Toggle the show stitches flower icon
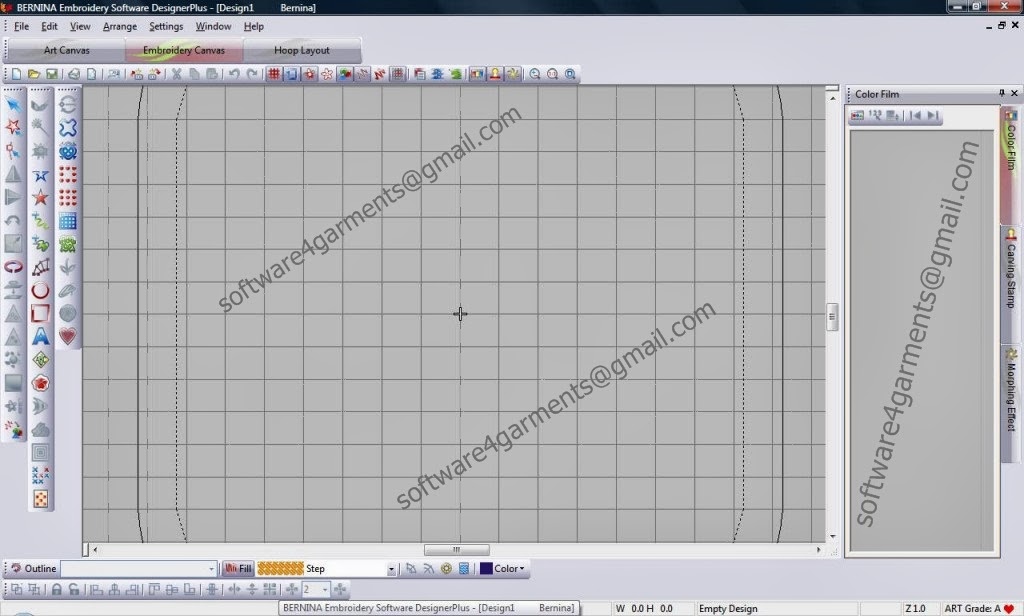Image resolution: width=1024 pixels, height=616 pixels. (310, 74)
